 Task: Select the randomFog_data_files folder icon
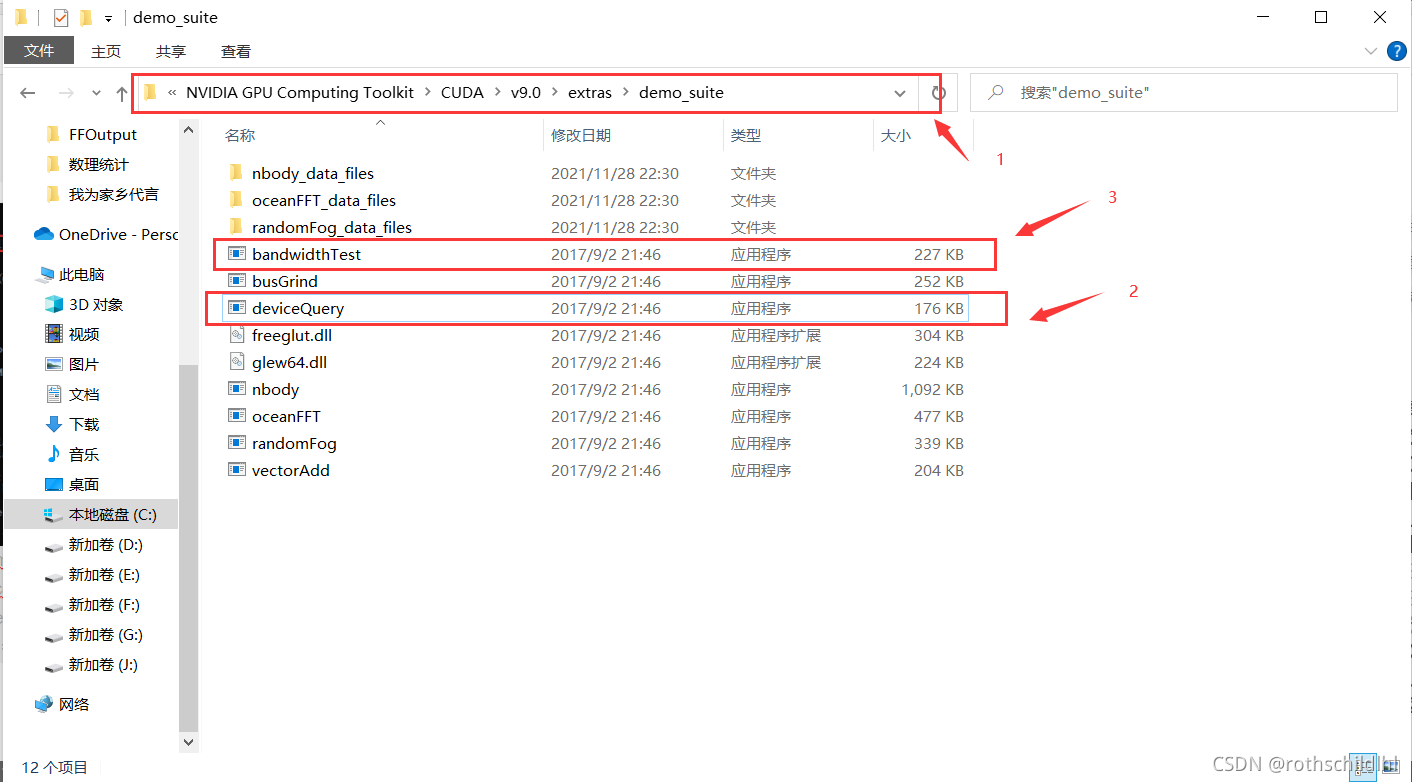236,227
